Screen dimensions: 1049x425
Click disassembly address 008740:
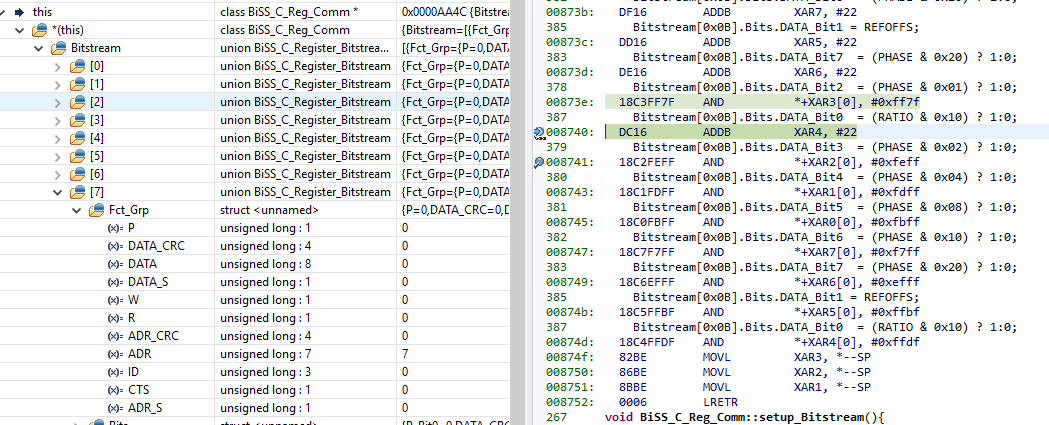(x=569, y=133)
